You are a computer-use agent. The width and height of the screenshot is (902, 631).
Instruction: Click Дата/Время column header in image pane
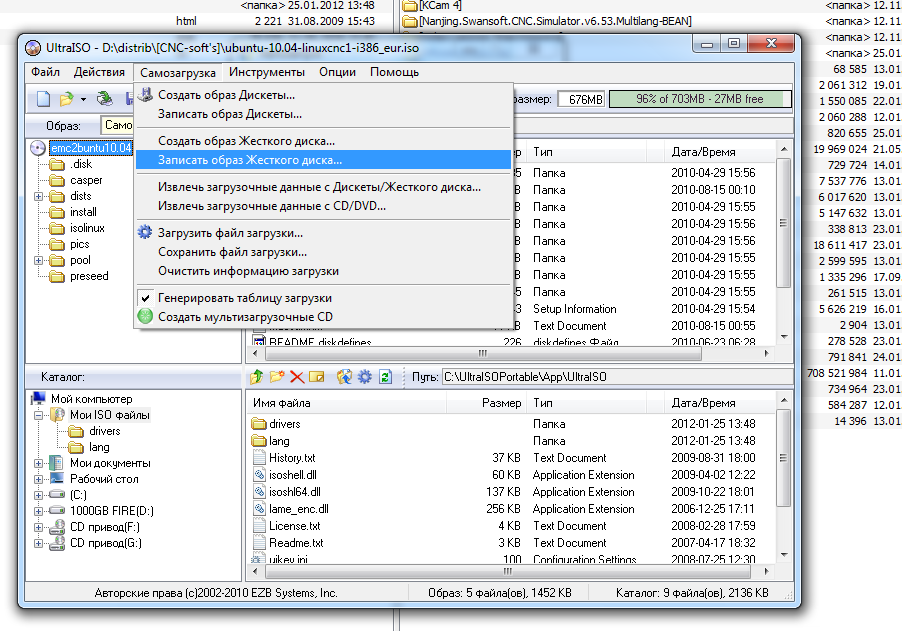coord(719,152)
